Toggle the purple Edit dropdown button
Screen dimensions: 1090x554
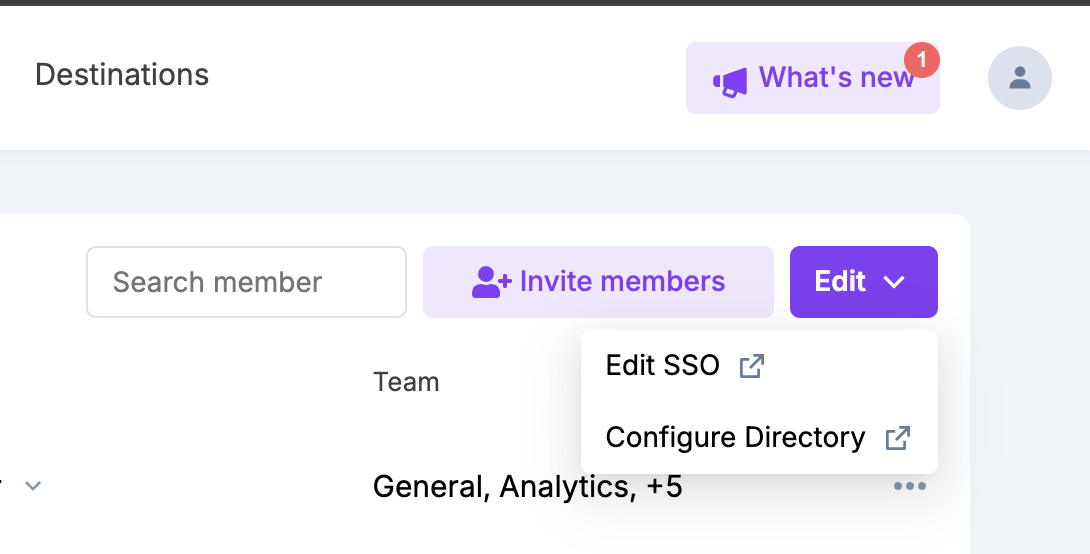coord(863,282)
